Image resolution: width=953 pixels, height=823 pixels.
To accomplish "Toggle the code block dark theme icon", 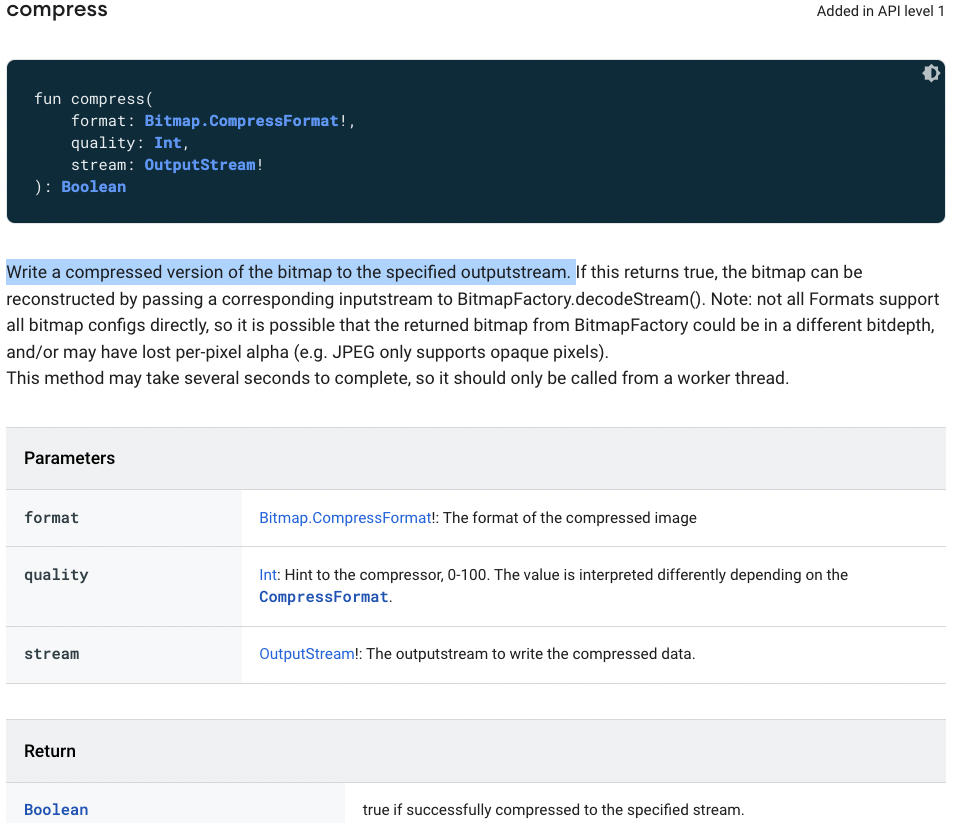I will click(931, 73).
